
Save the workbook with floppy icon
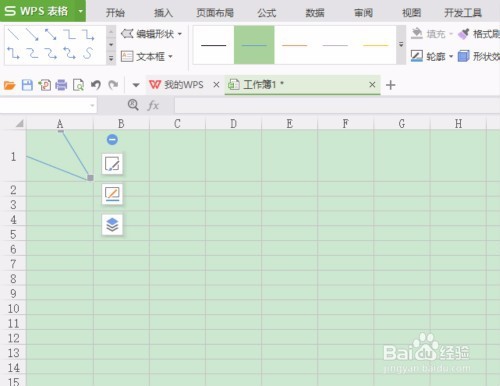(27, 85)
